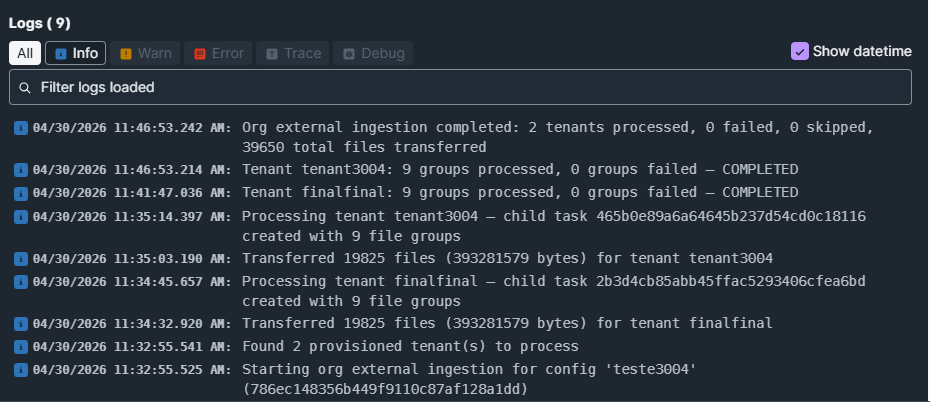
Task: Click the yellow Warn icon in filter bar
Action: point(126,54)
